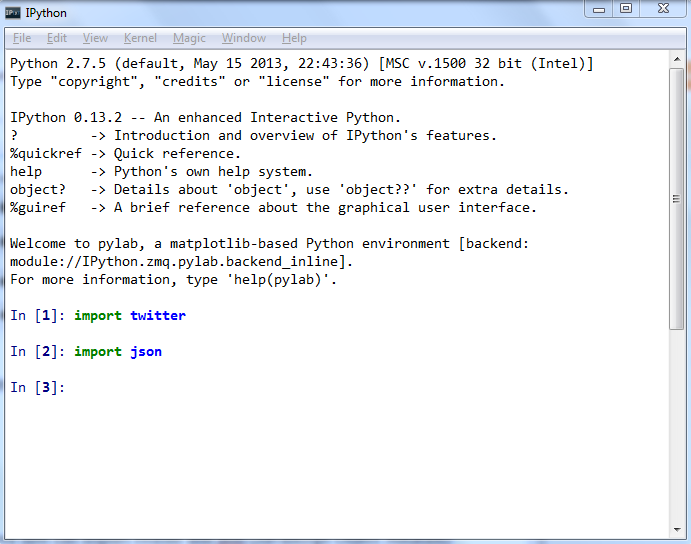The height and width of the screenshot is (544, 691).
Task: Click the 'In [2]:' prompt label
Action: 37,352
